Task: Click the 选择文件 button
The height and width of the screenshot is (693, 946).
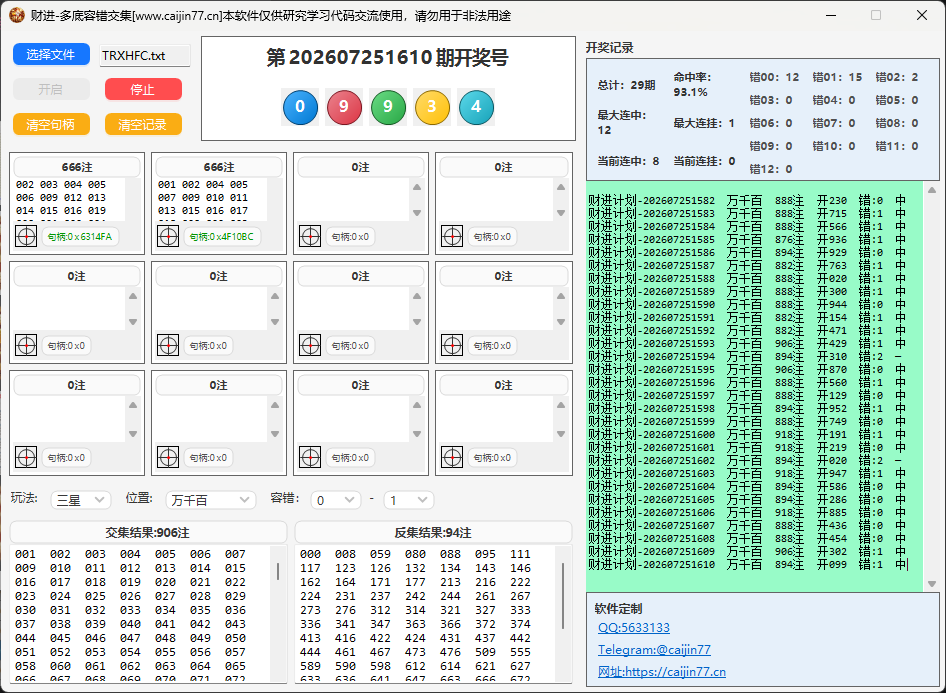Action: [51, 54]
